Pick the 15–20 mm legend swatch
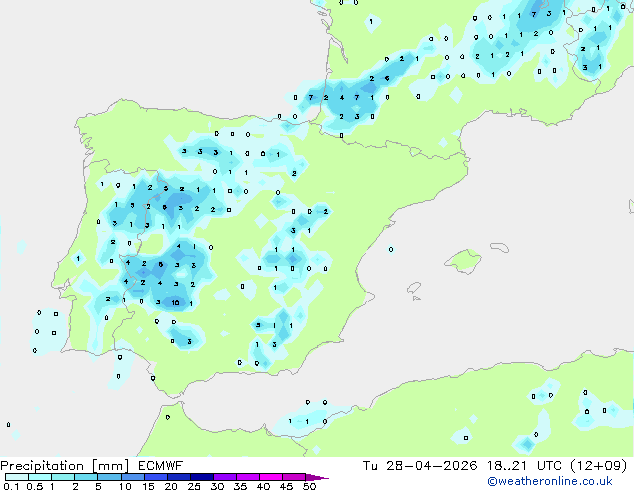Viewport: 634px width, 490px height. pos(156,477)
